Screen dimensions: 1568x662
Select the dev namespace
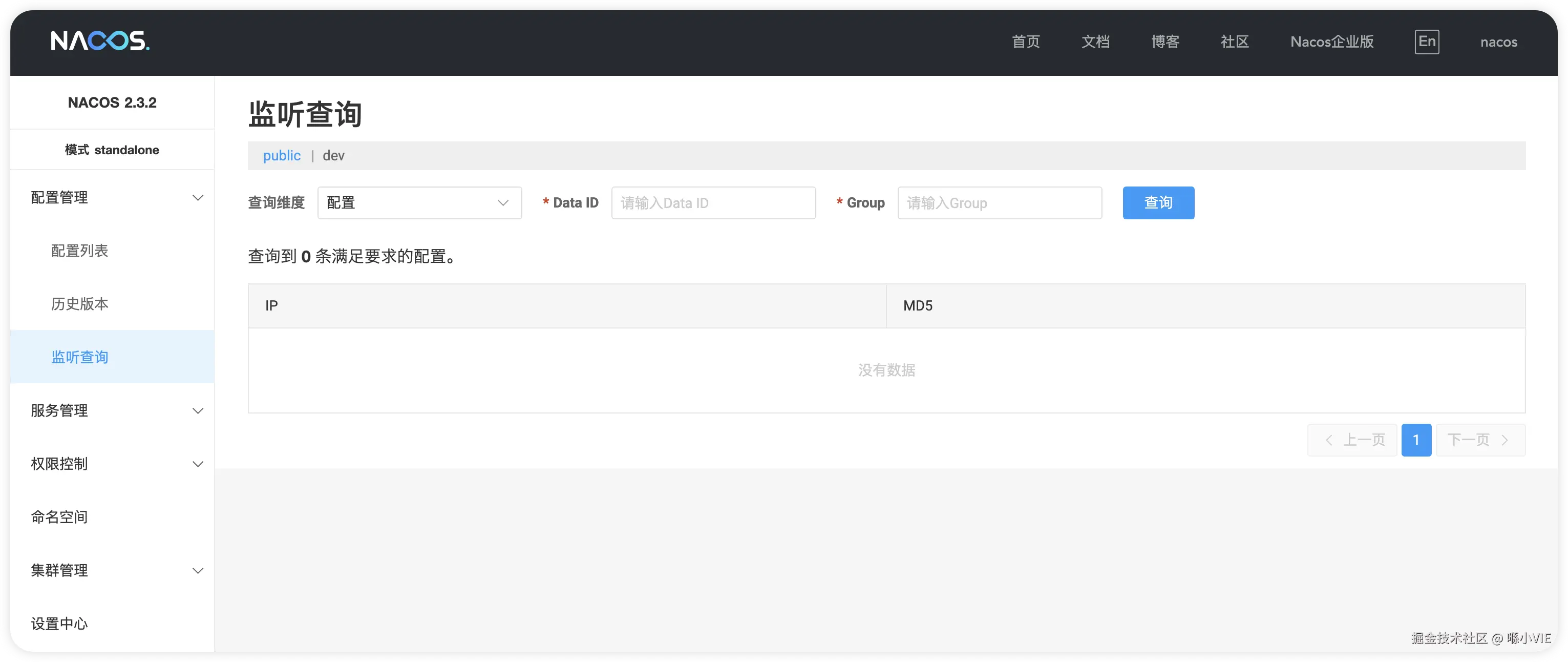(x=333, y=156)
